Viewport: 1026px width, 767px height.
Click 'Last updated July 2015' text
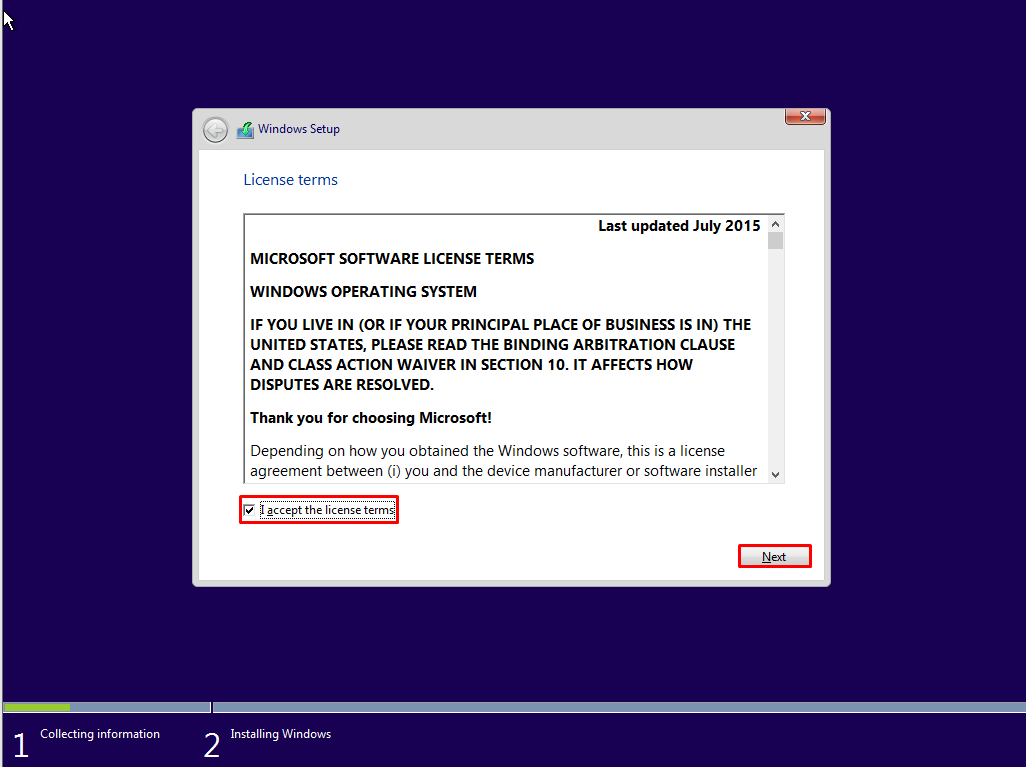point(679,226)
